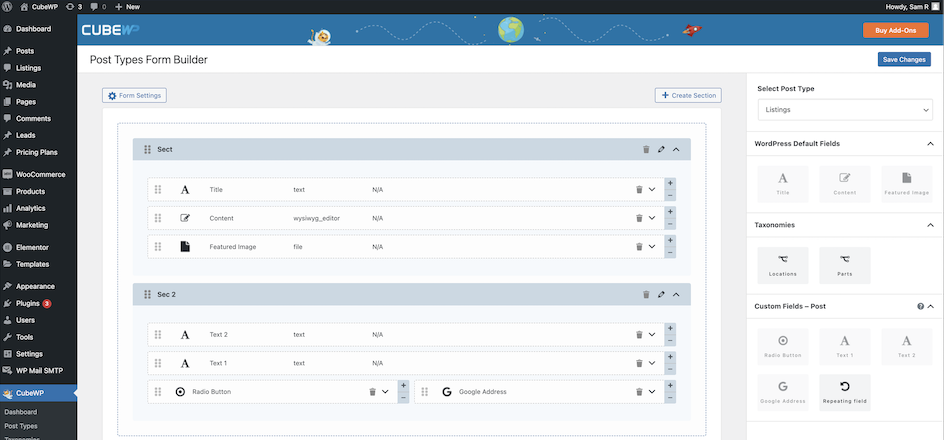Screen dimensions: 944x440
Task: Visit the CubeWP site from admin bar
Action: pyautogui.click(x=39, y=7)
